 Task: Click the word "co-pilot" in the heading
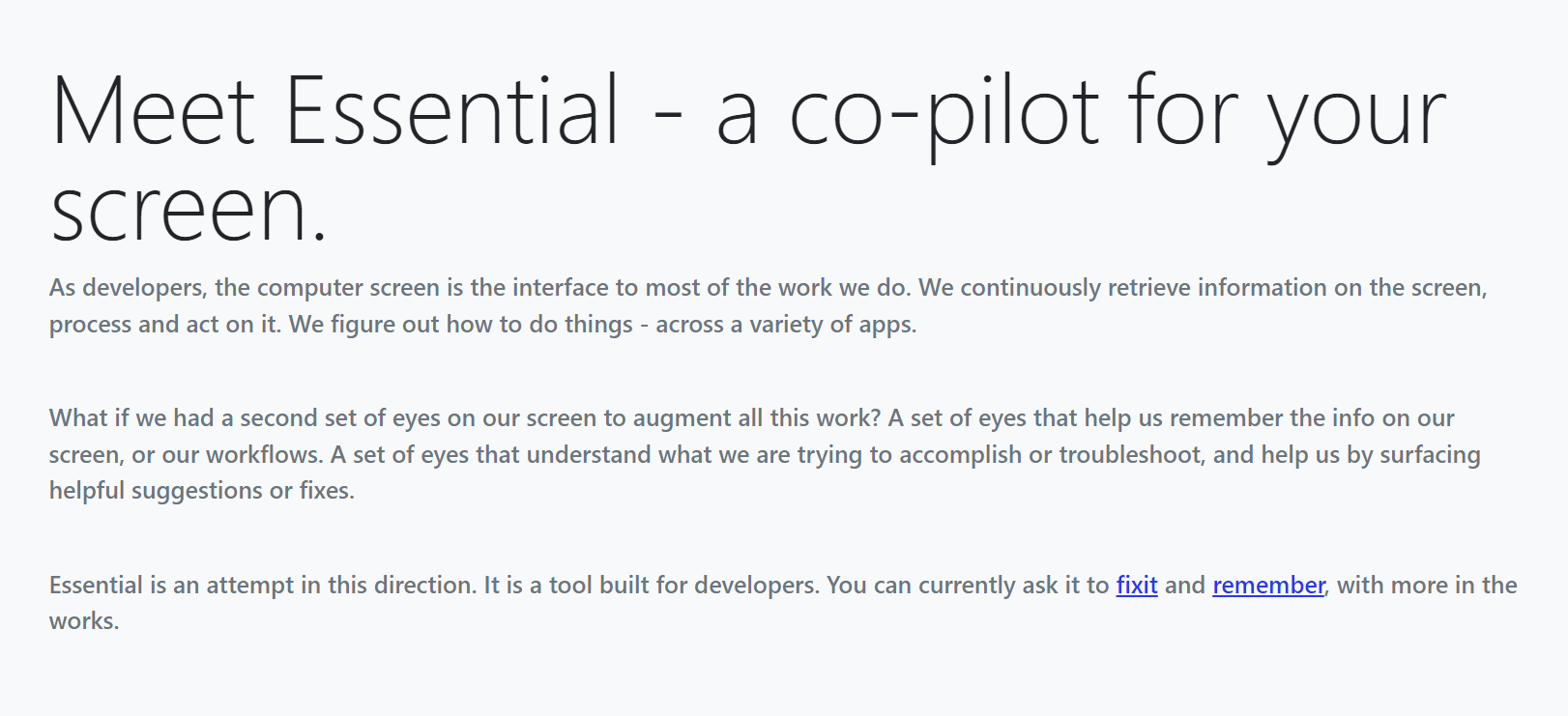pyautogui.click(x=944, y=114)
